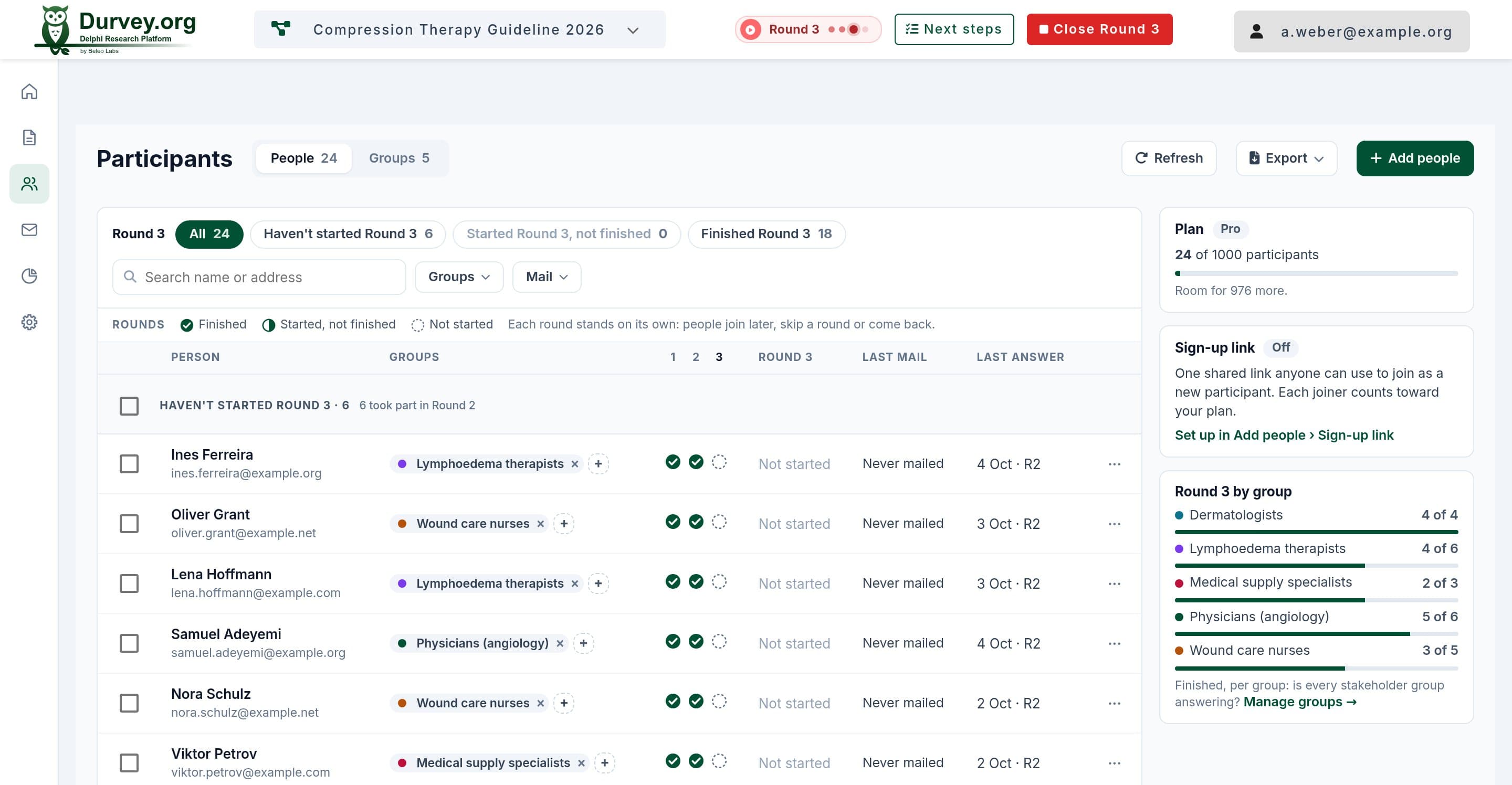Click the Wound care nurses progress bar
The height and width of the screenshot is (785, 1512).
pyautogui.click(x=1316, y=669)
